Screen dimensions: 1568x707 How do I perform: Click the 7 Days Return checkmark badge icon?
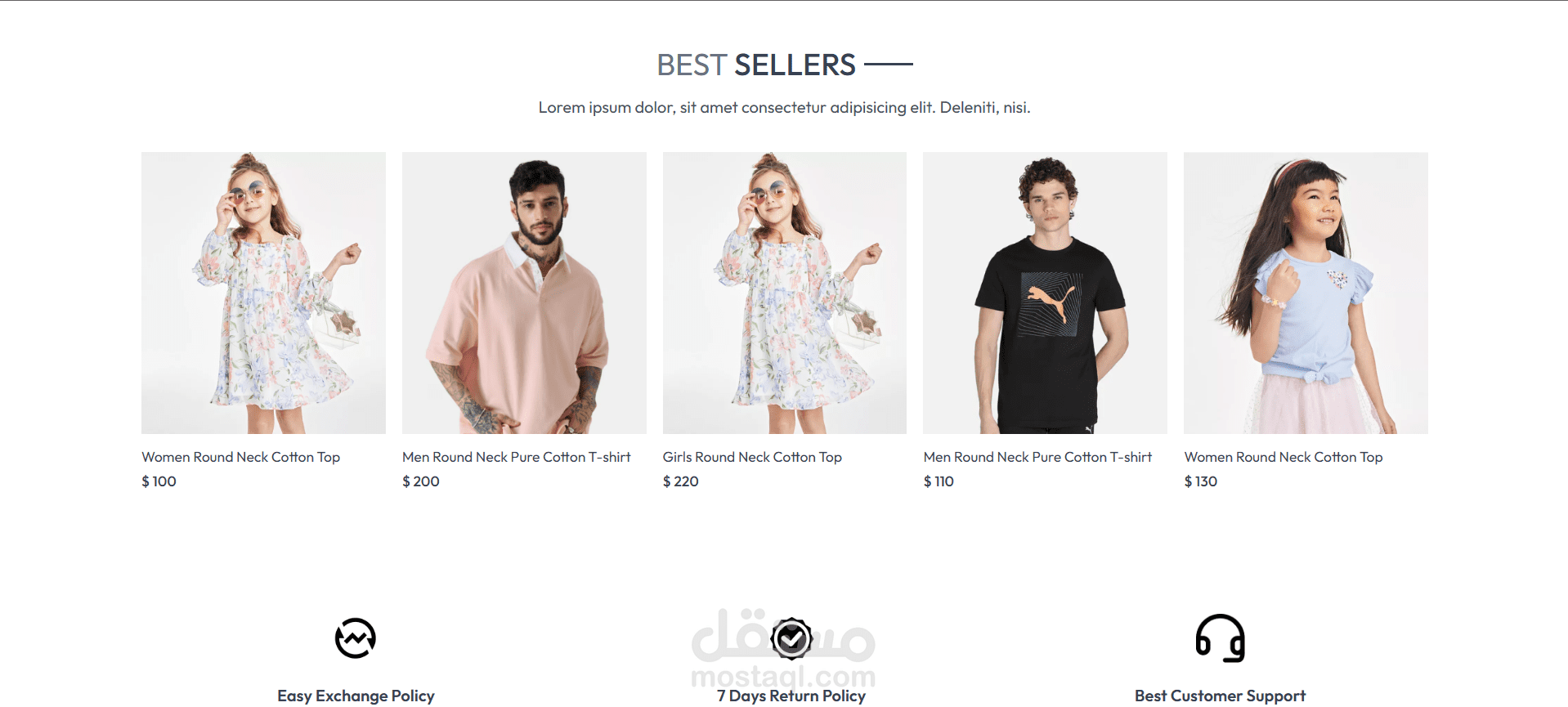click(x=791, y=638)
